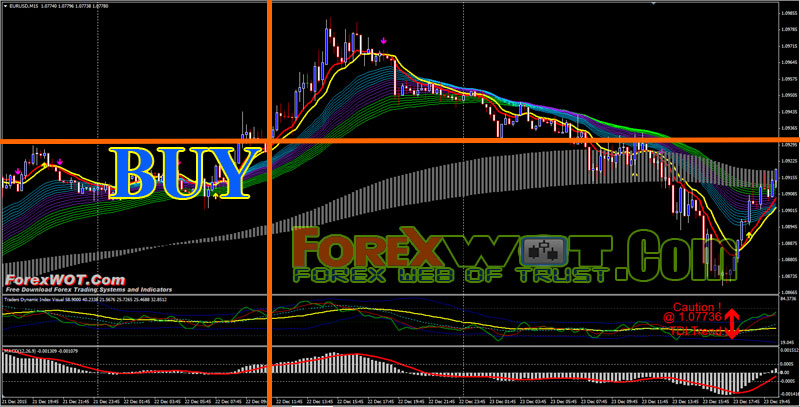
Task: Click the '23 Dec 09:45' time axis label
Action: click(x=626, y=400)
